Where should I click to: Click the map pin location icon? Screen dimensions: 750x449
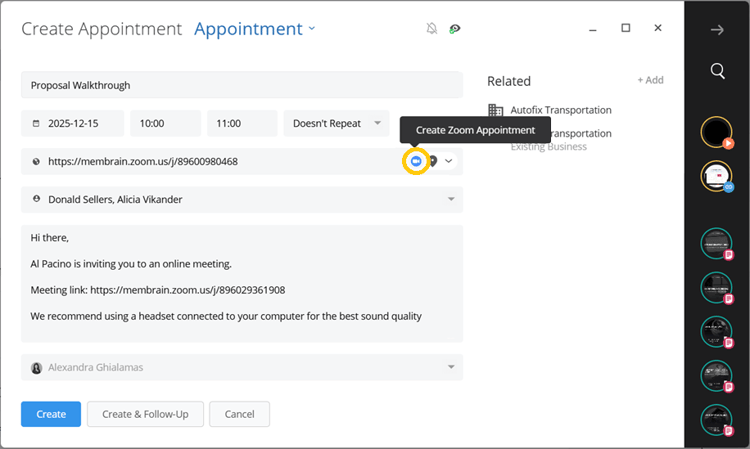[433, 161]
